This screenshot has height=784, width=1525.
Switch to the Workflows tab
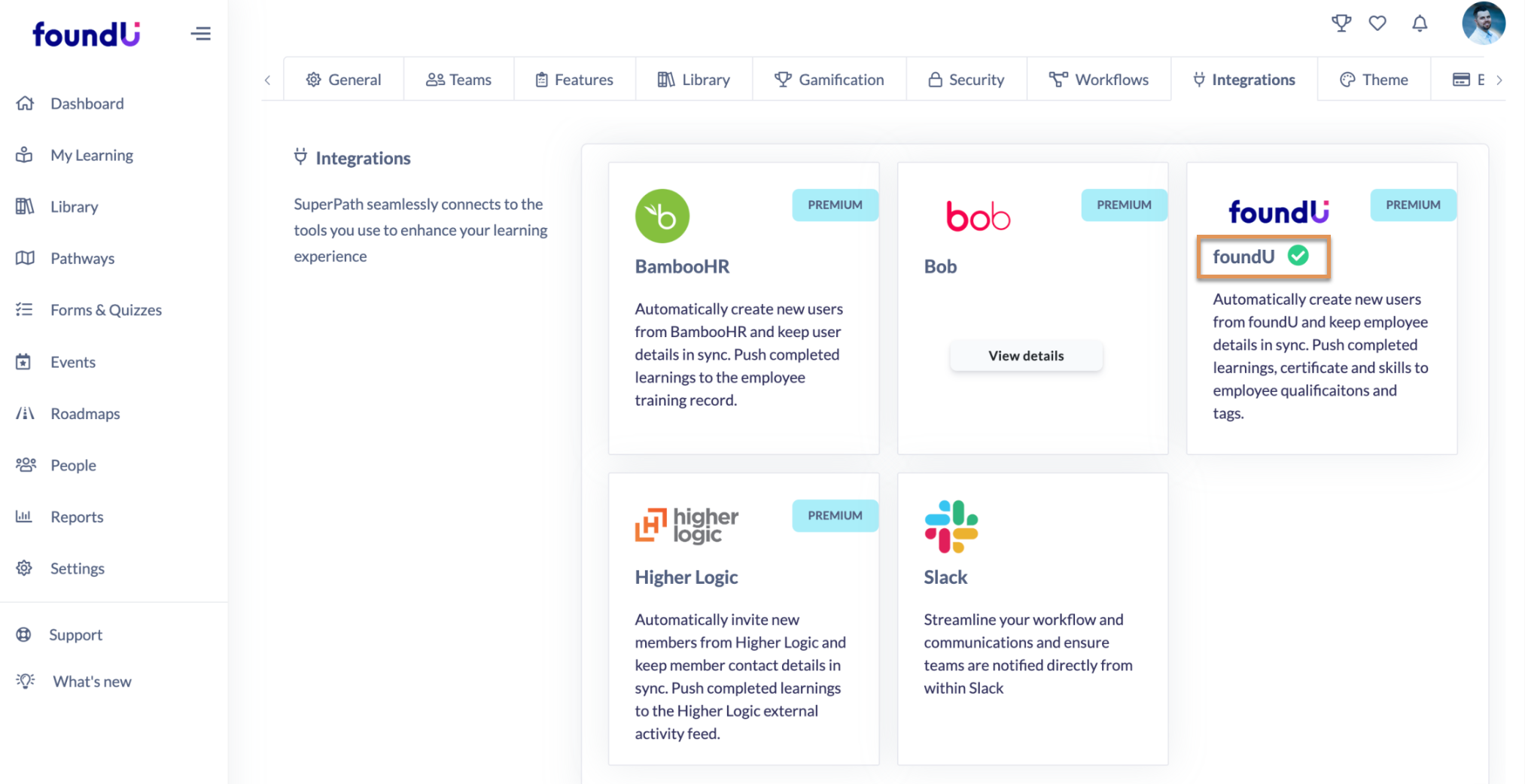pos(1099,80)
